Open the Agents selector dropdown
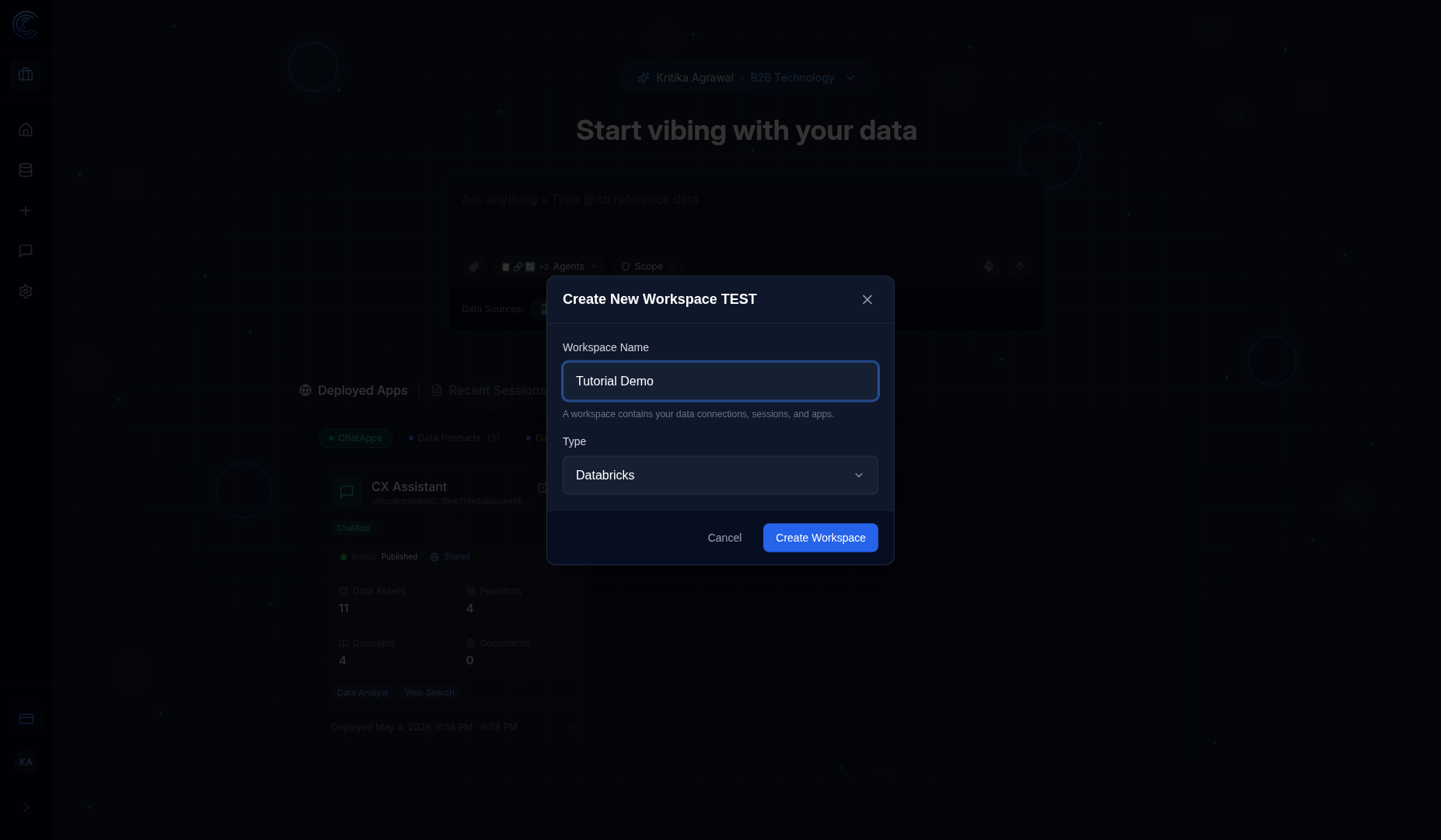The image size is (1441, 840). coord(549,267)
